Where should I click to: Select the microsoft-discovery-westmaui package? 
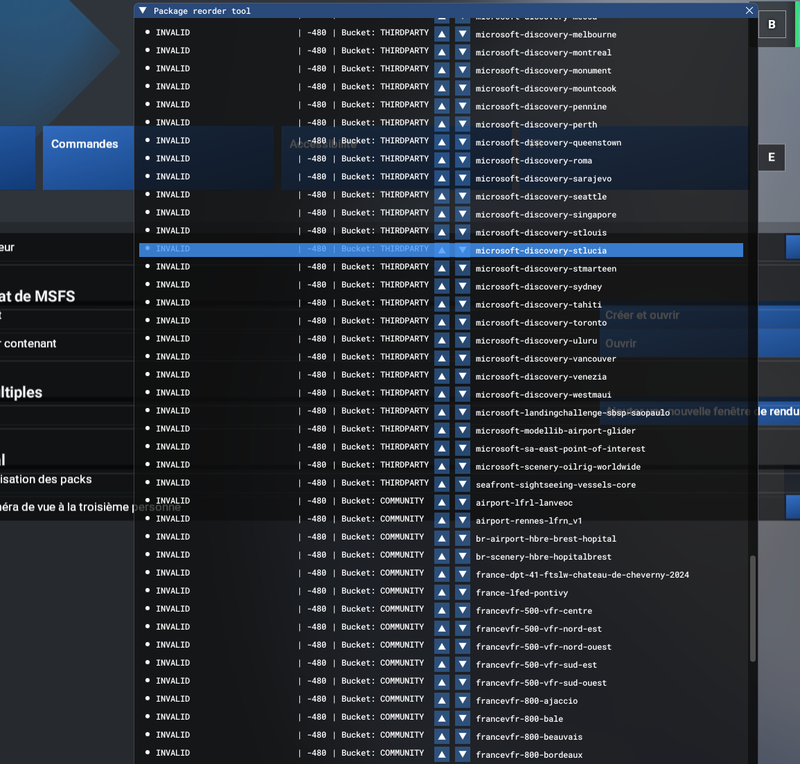click(x=543, y=395)
